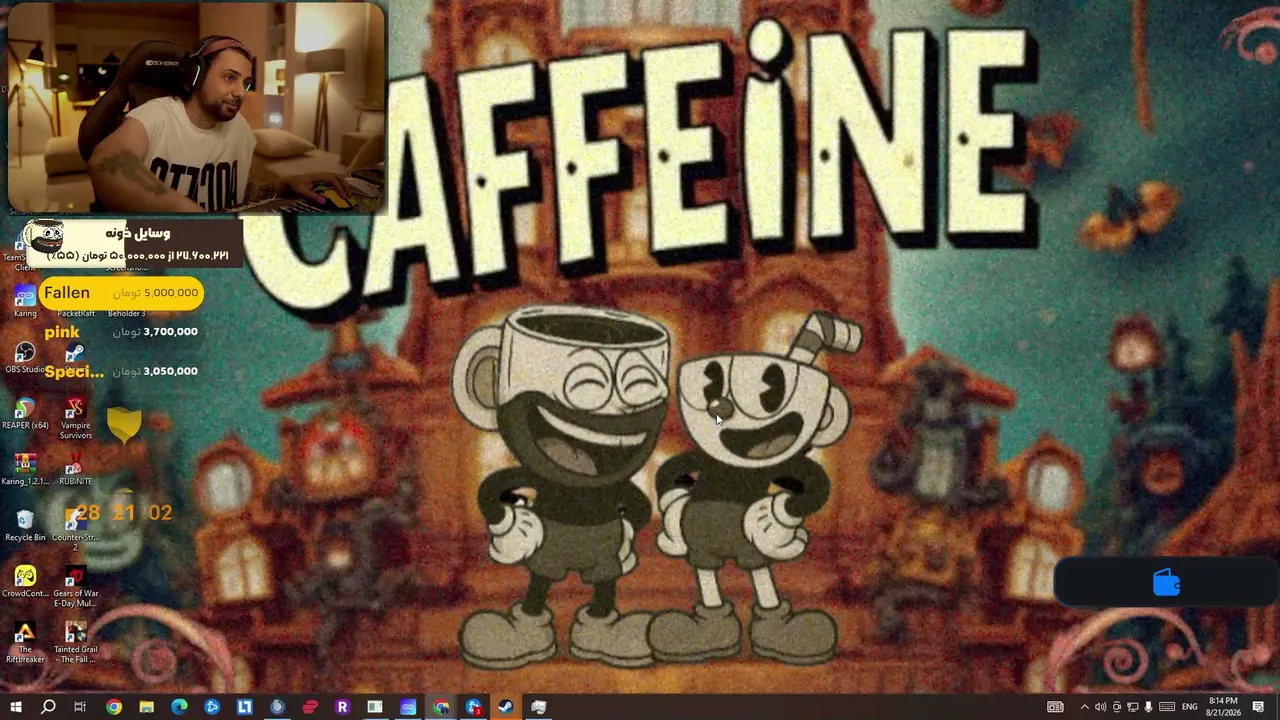Open Task View on the taskbar
Screen dimensions: 1280x720
(80, 707)
